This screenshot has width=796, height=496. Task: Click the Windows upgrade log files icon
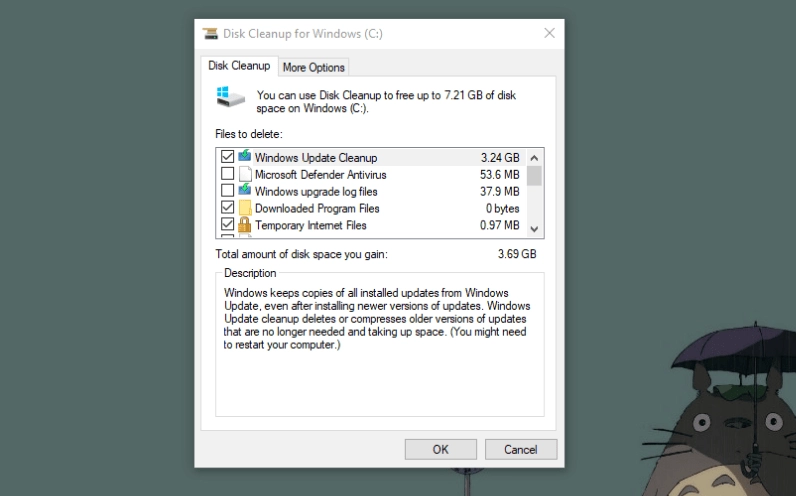point(244,191)
